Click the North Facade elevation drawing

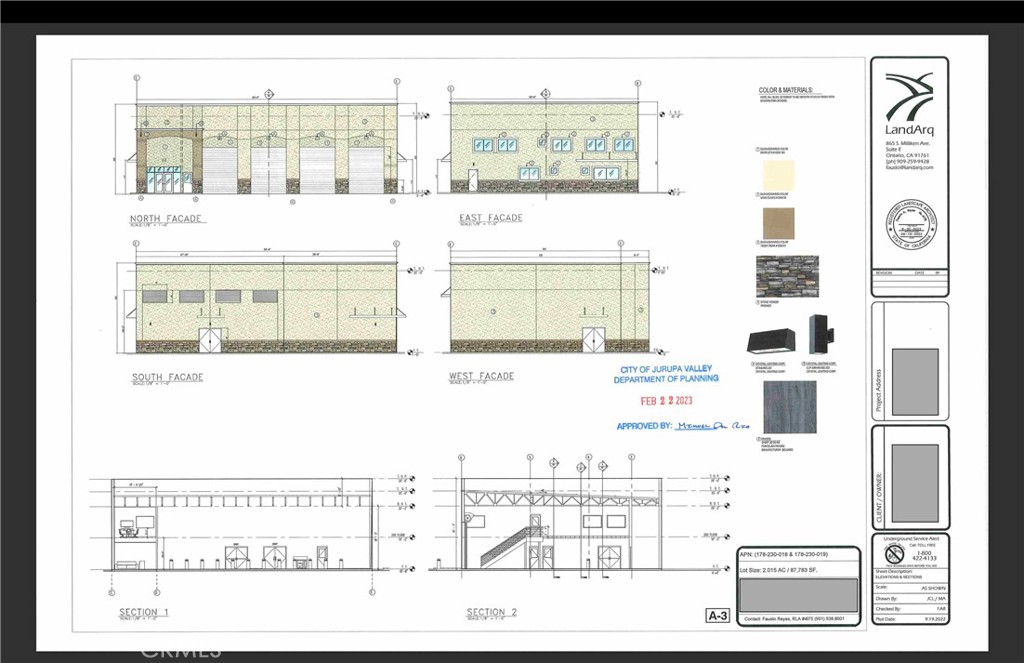(266, 150)
